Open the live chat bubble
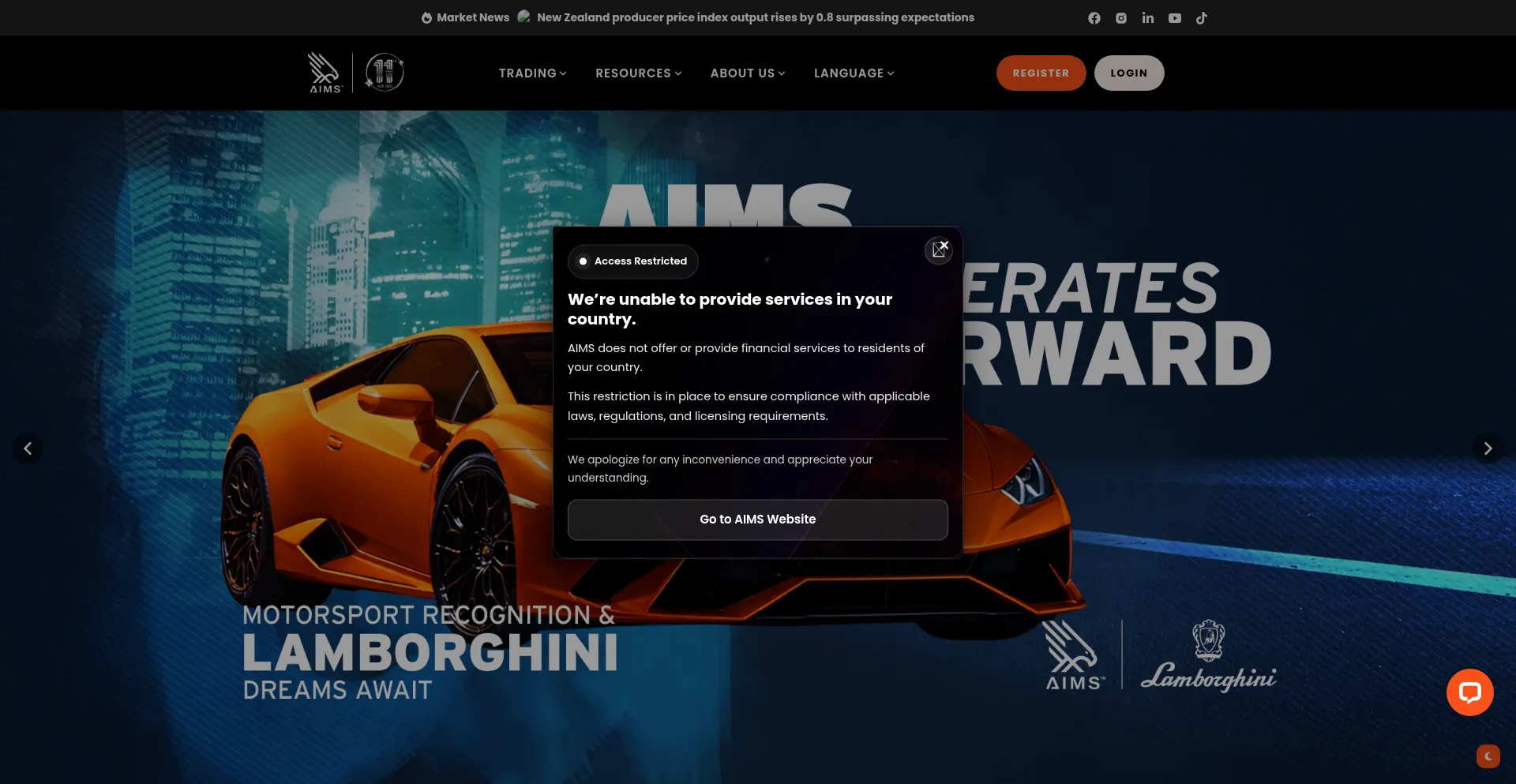The width and height of the screenshot is (1516, 784). (1469, 692)
